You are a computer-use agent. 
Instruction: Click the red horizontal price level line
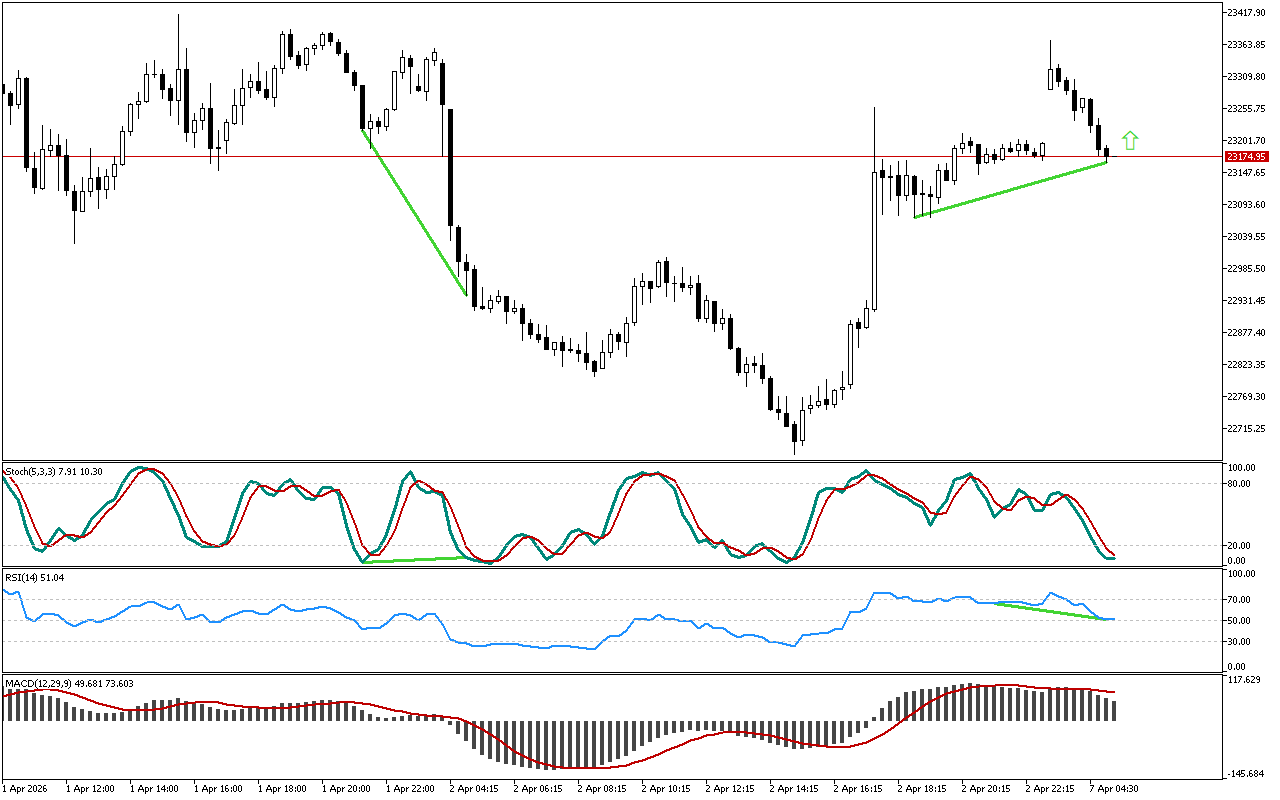(x=600, y=157)
